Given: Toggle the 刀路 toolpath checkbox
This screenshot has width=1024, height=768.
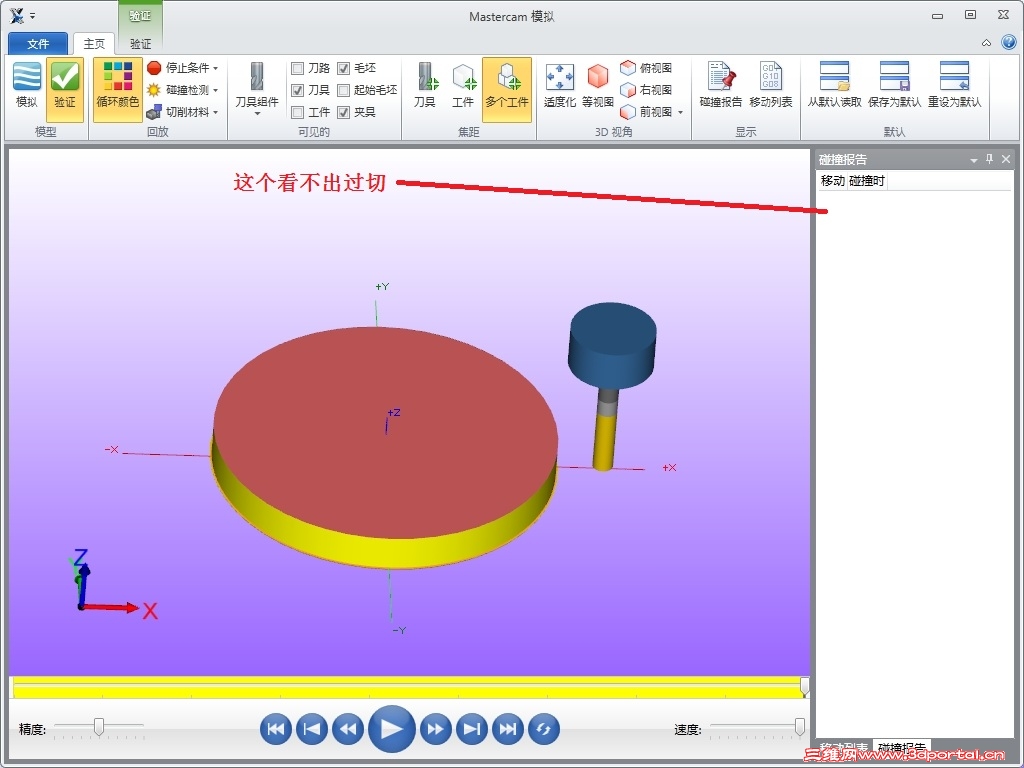Looking at the screenshot, I should click(x=297, y=68).
